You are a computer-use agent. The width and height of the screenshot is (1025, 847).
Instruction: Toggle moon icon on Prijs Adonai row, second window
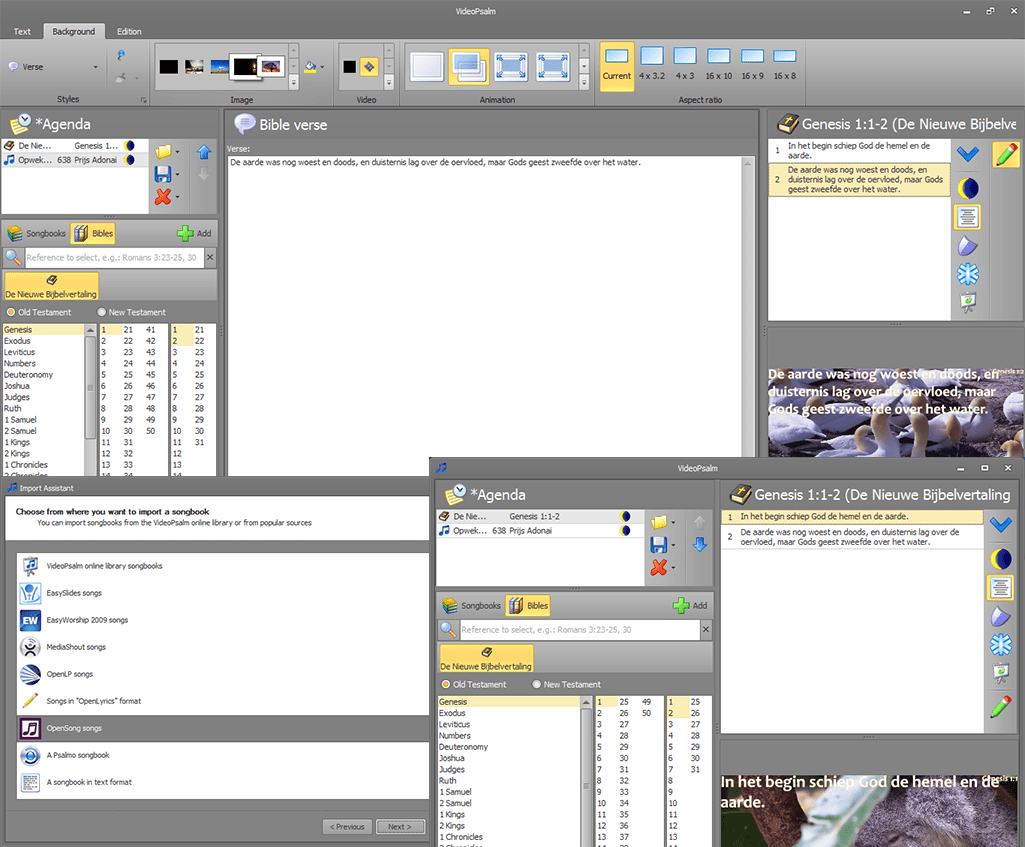(x=626, y=531)
